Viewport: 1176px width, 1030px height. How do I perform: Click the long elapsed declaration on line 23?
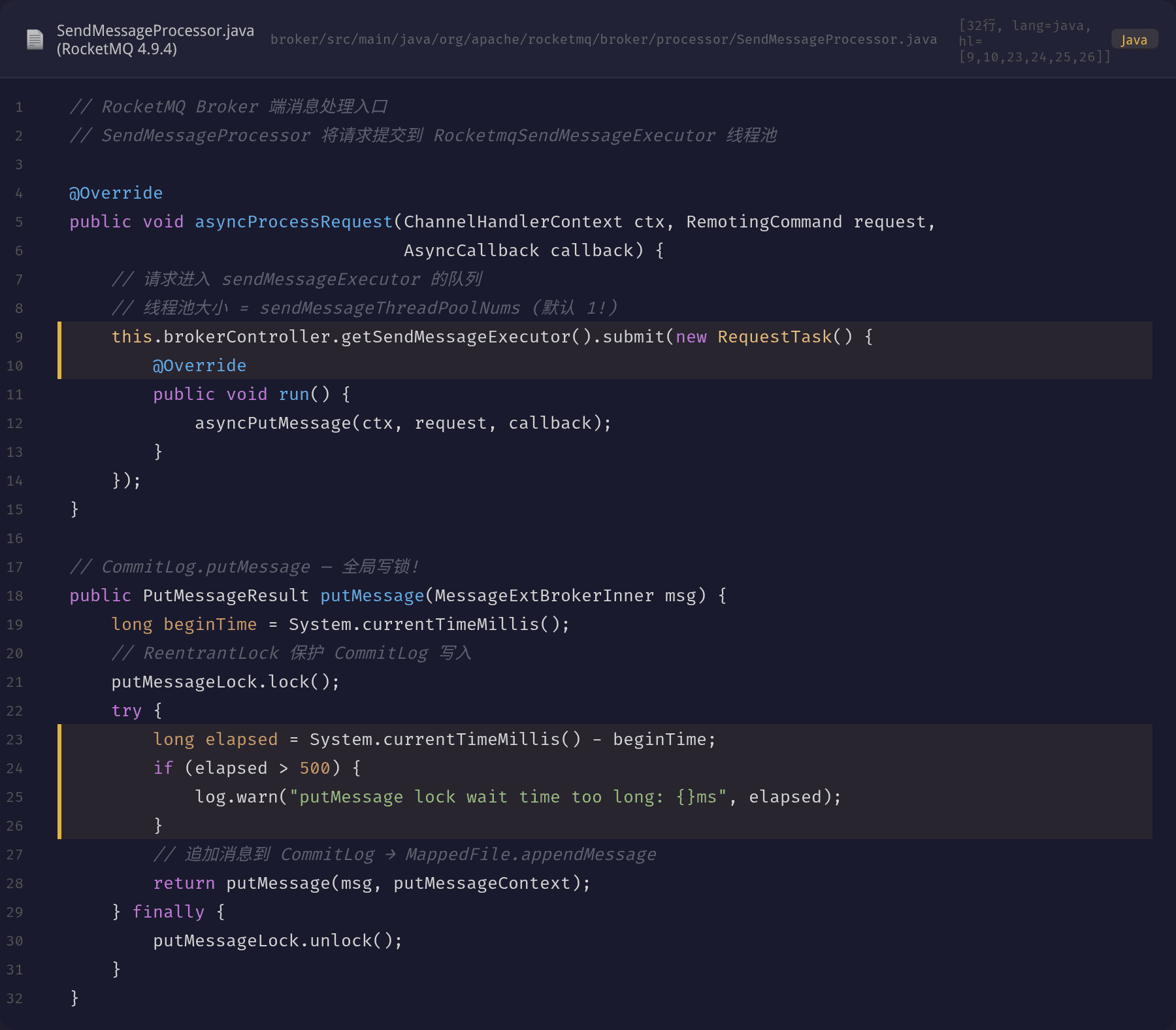click(434, 740)
